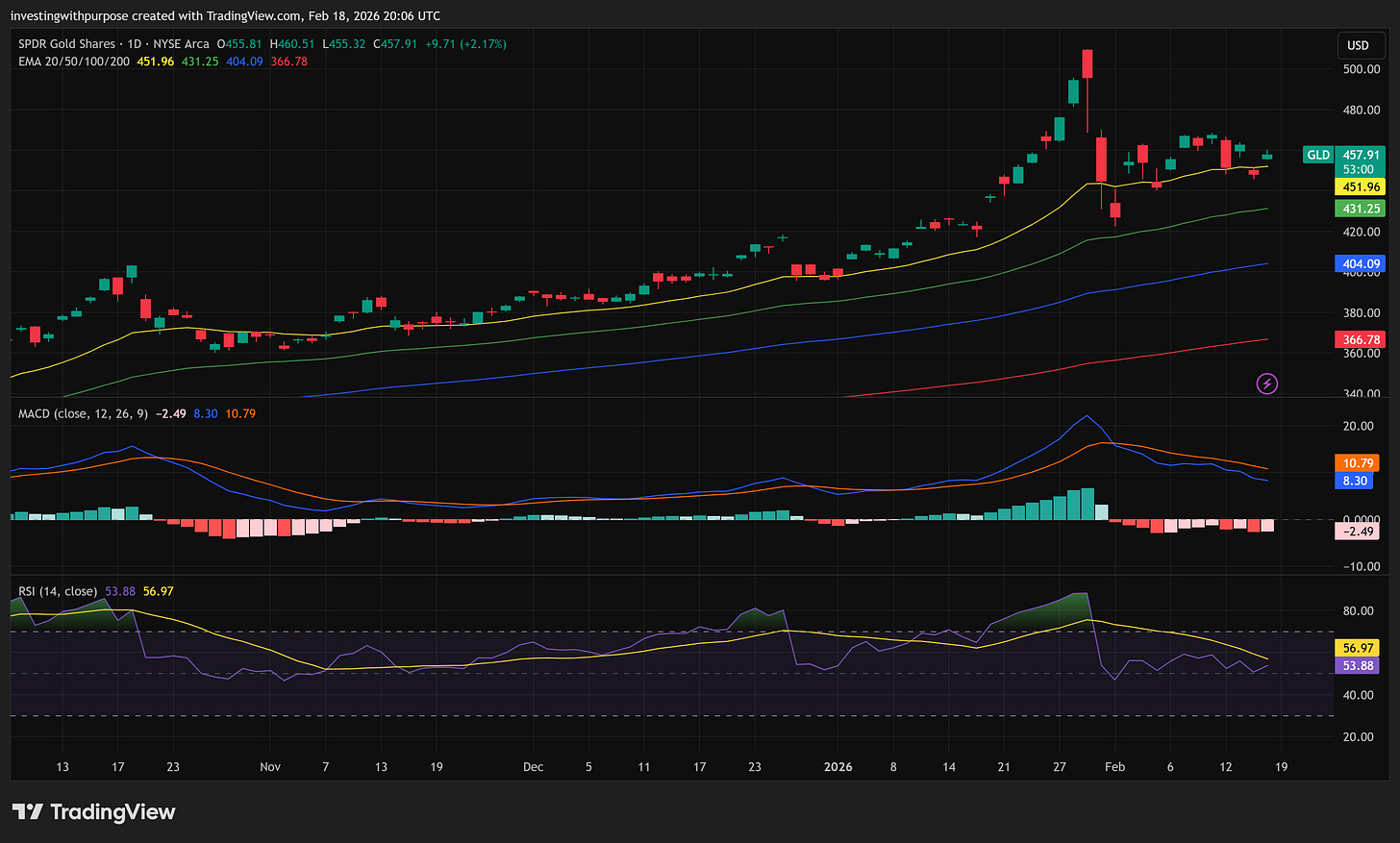Click the orange 10.79 MACD axis tag
The width and height of the screenshot is (1400, 843).
coord(1357,463)
